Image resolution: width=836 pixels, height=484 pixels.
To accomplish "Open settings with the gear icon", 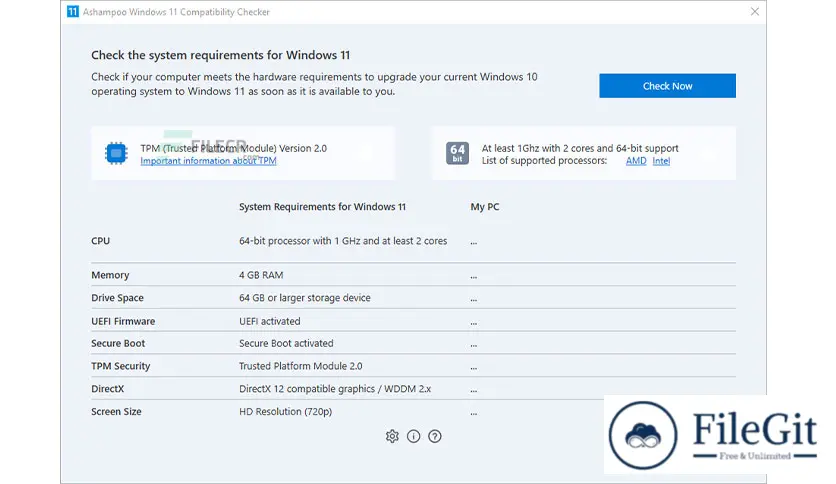I will [x=392, y=436].
